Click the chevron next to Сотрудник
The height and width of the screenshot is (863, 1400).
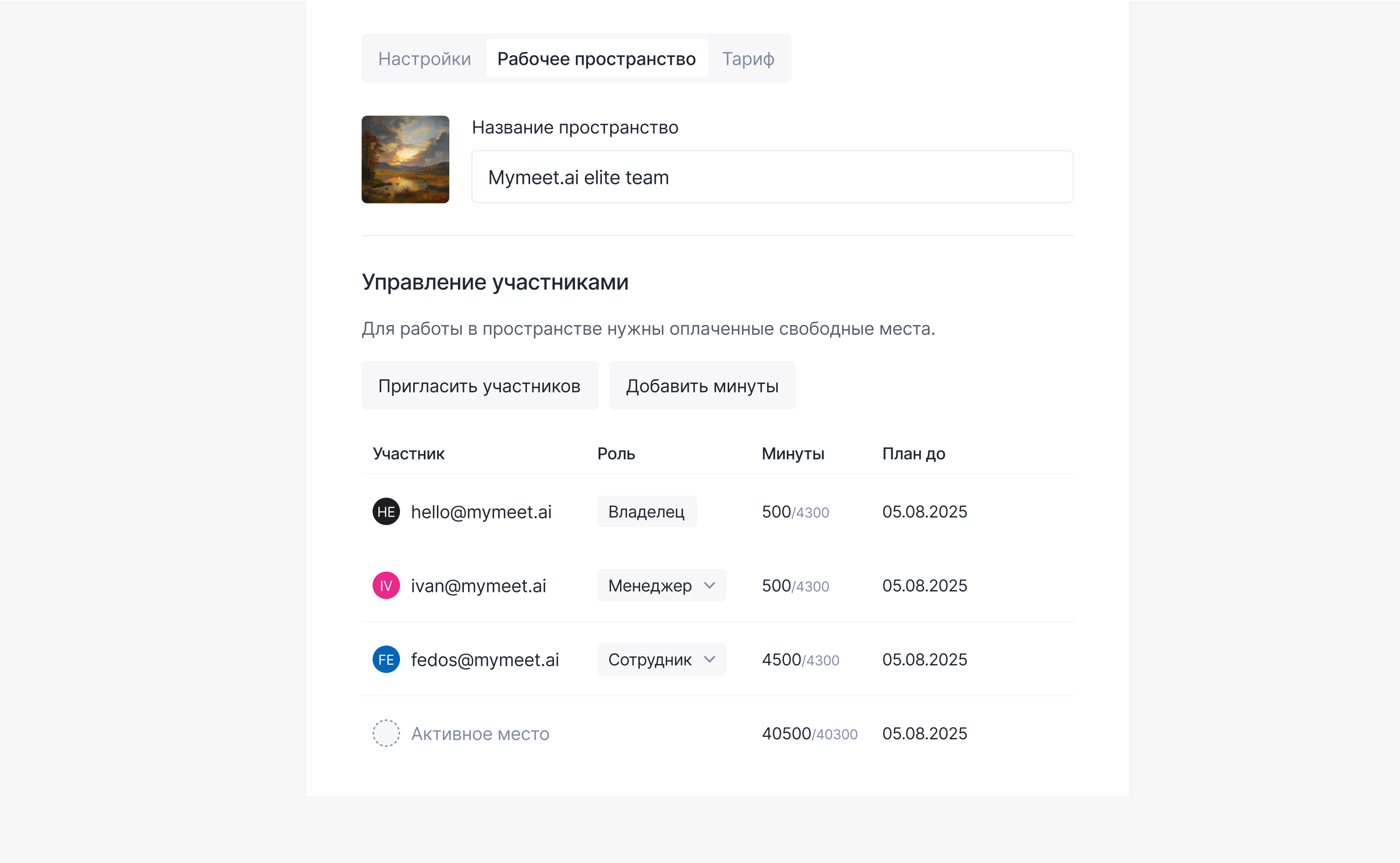tap(709, 659)
